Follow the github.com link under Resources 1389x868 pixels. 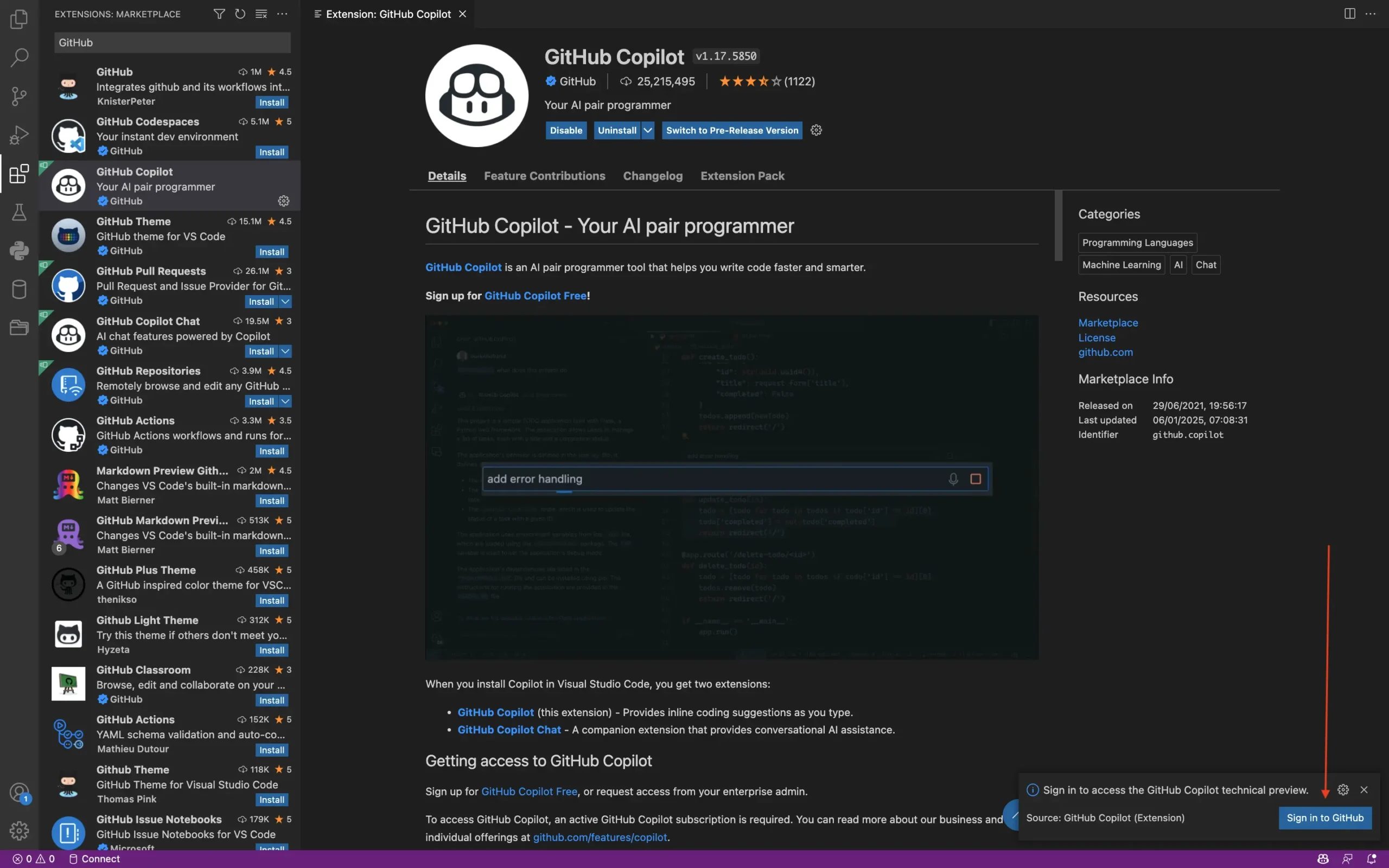(1104, 353)
